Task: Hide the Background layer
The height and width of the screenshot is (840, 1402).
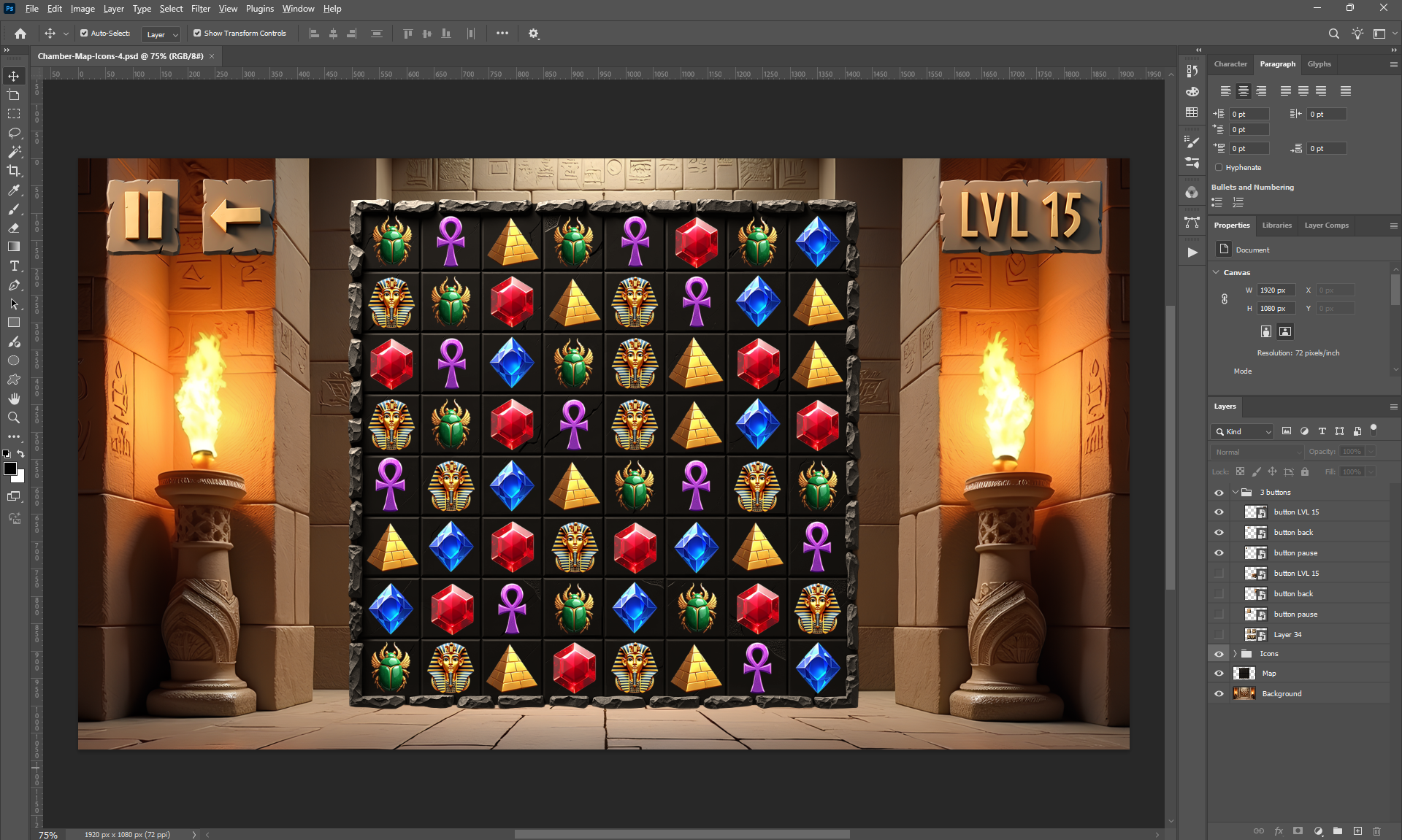Action: 1219,693
